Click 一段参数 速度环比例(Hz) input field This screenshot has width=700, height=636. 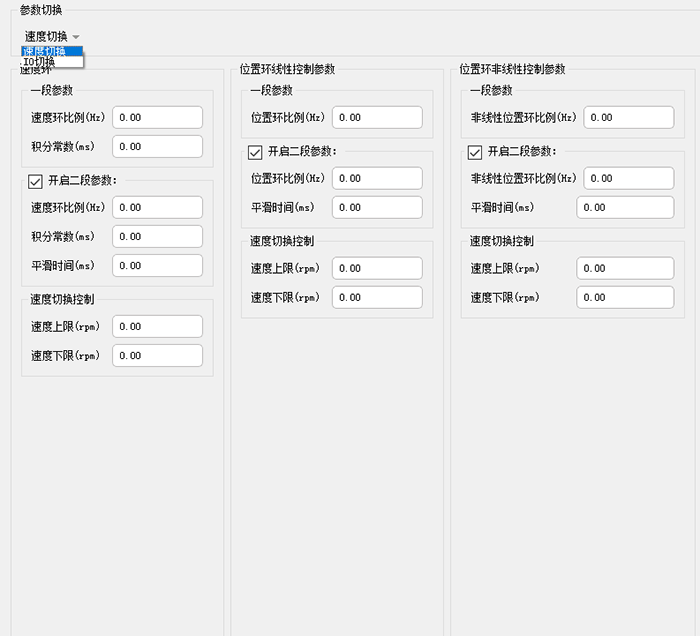click(x=157, y=118)
